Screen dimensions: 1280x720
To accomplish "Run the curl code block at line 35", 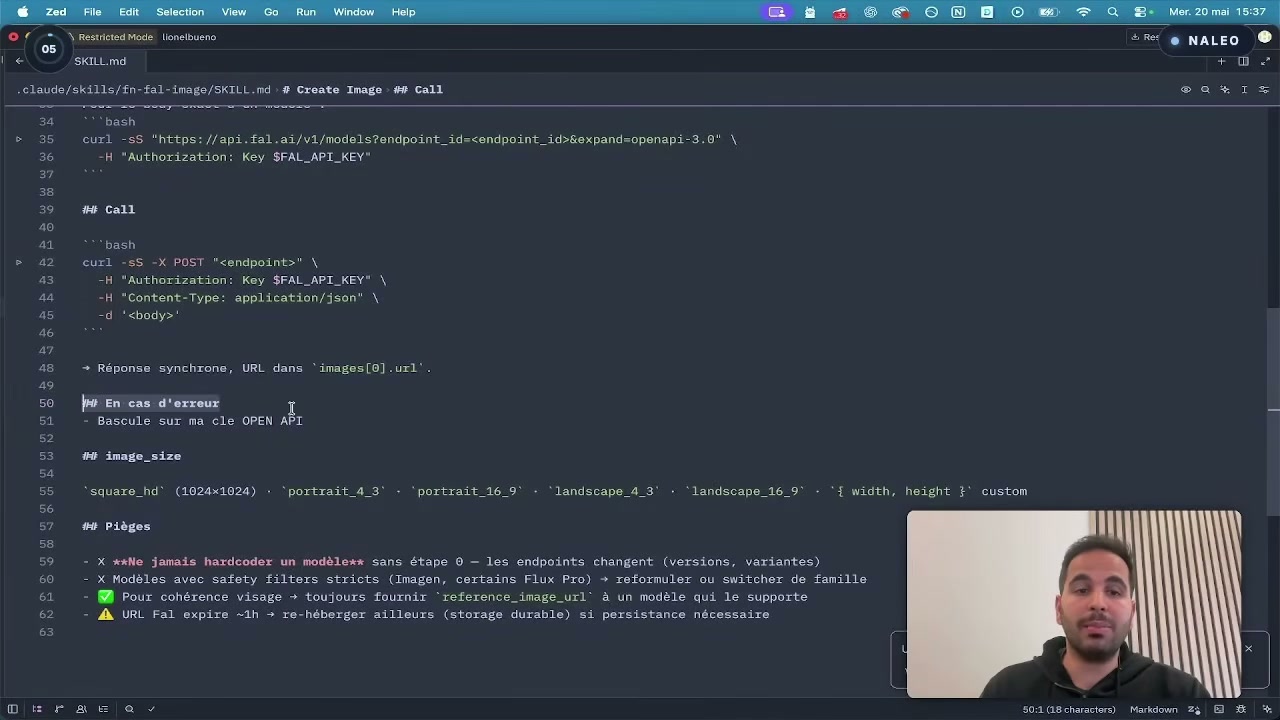I will tap(18, 139).
